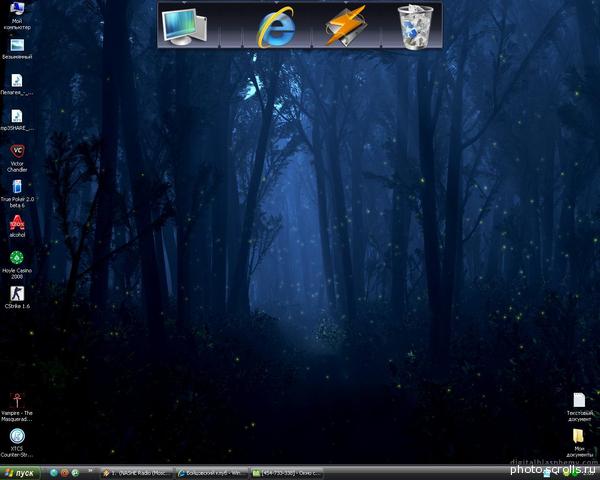Switch to the Internet Explorer taskbar window

coord(212,473)
